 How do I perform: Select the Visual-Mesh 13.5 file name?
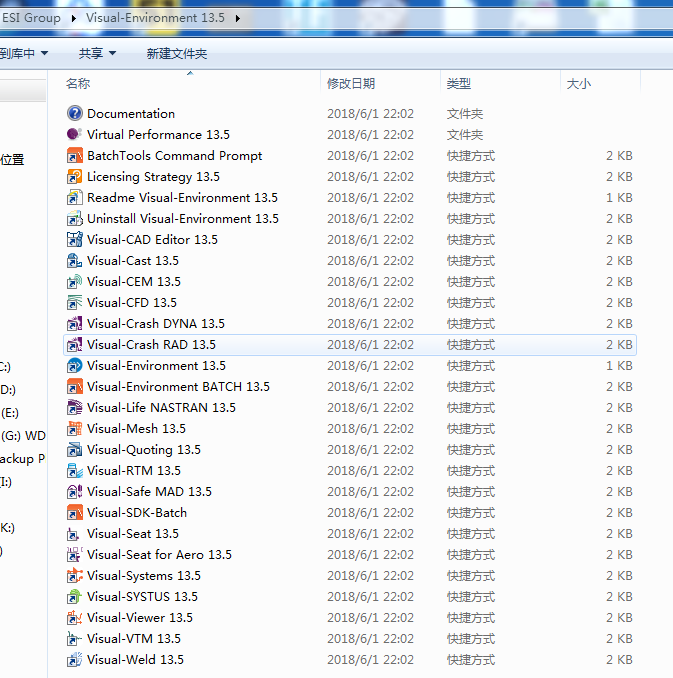point(136,429)
